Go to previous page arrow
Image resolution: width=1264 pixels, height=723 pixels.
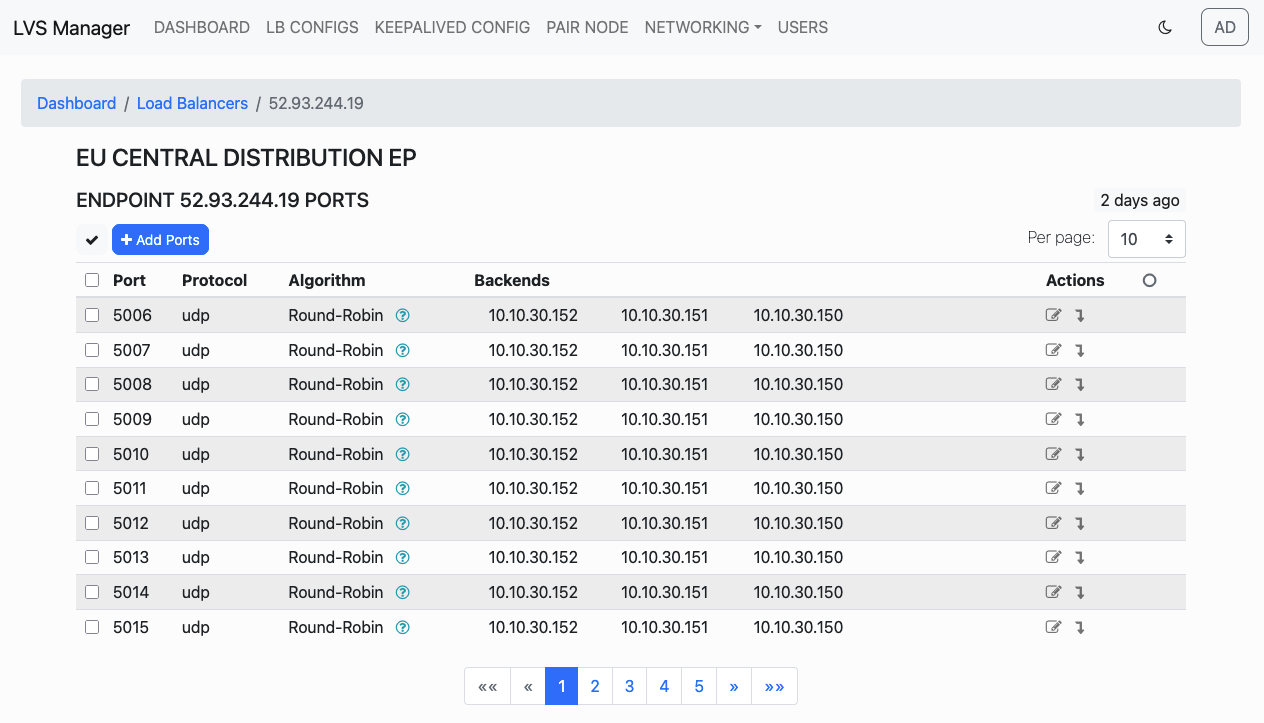[528, 686]
